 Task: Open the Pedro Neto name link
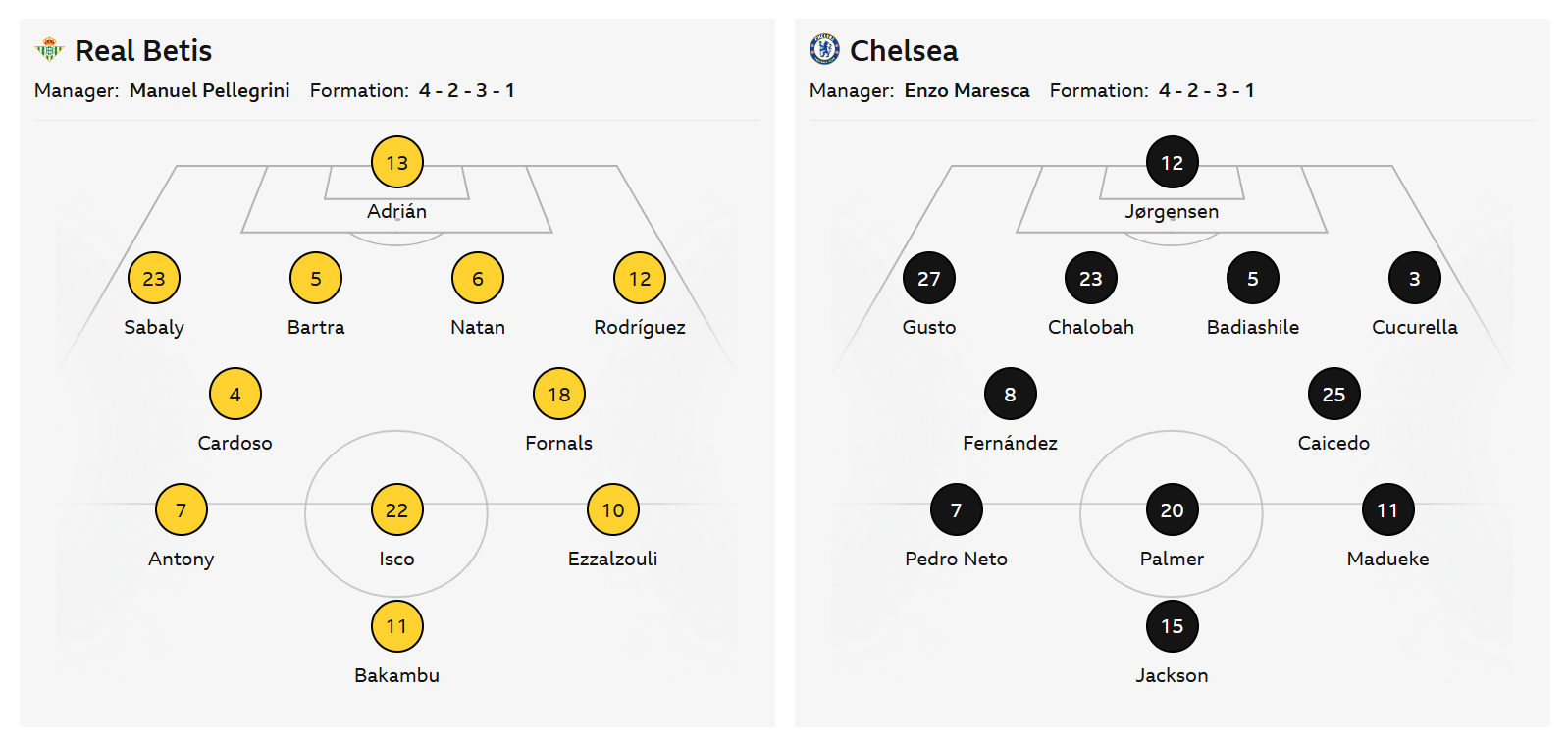(x=956, y=559)
